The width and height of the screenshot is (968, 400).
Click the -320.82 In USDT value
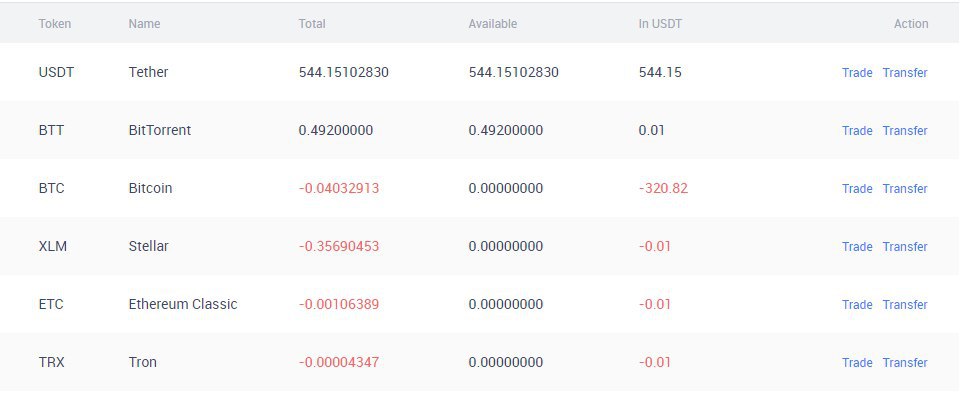pos(663,188)
